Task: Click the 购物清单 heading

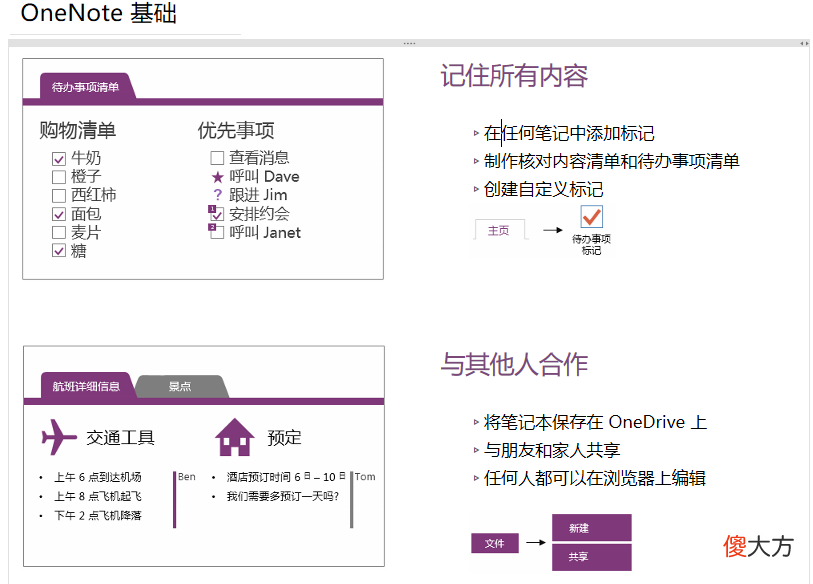Action: [78, 130]
